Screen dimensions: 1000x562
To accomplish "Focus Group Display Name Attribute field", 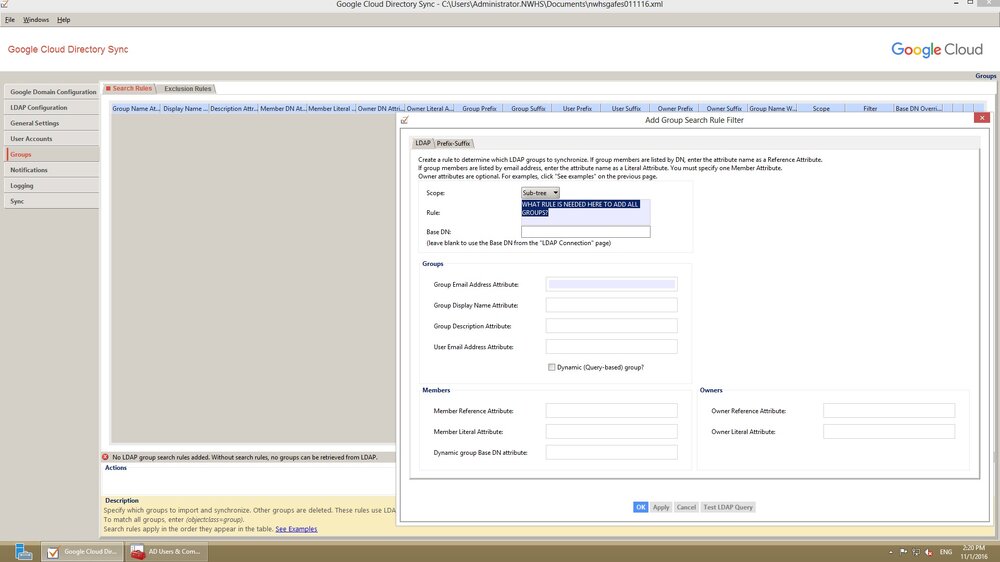I will pyautogui.click(x=611, y=305).
